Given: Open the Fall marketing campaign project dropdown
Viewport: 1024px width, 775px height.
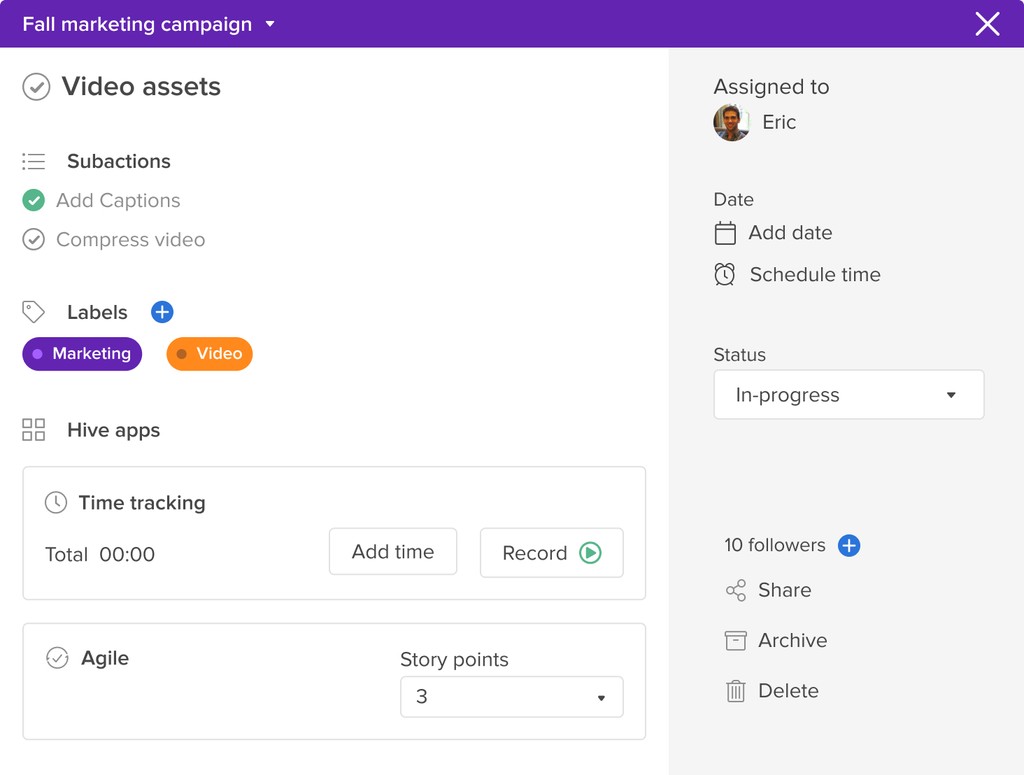Looking at the screenshot, I should tap(270, 24).
